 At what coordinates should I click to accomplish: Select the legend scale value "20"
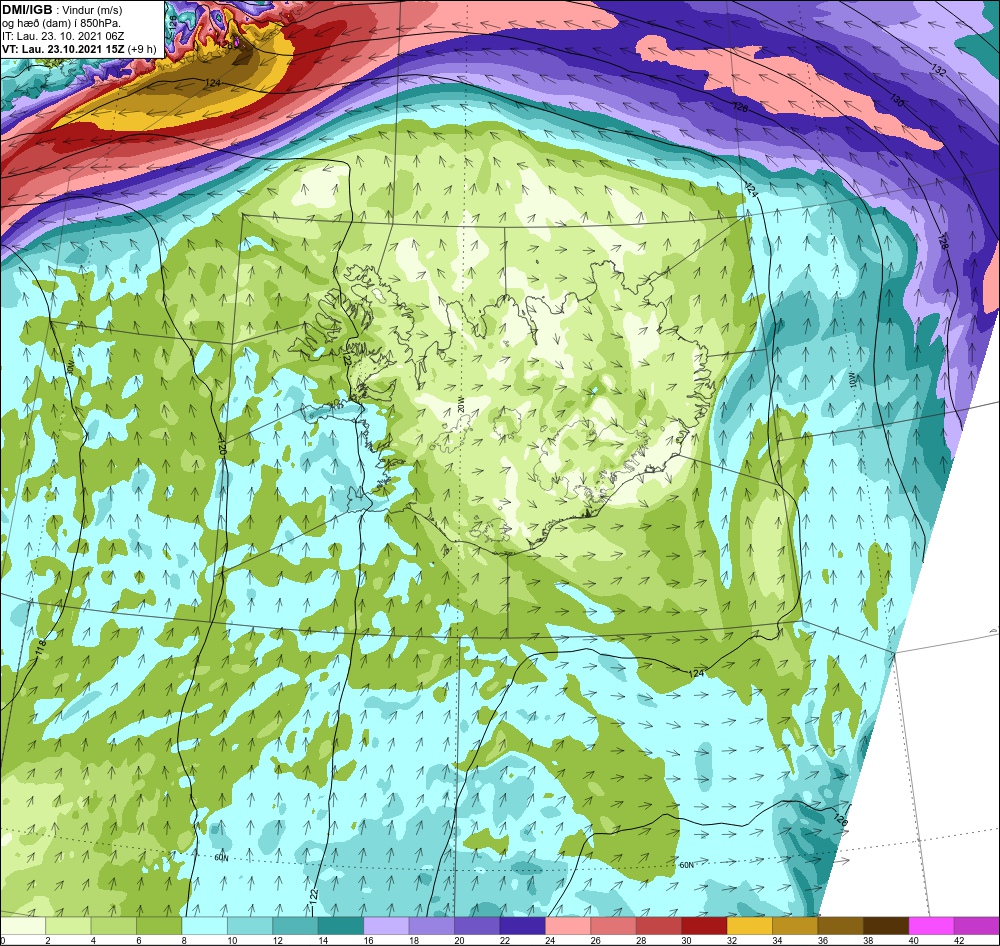(x=459, y=940)
